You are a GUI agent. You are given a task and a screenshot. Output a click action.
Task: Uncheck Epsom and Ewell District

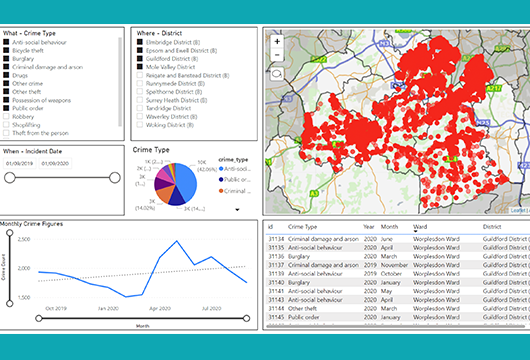(140, 50)
